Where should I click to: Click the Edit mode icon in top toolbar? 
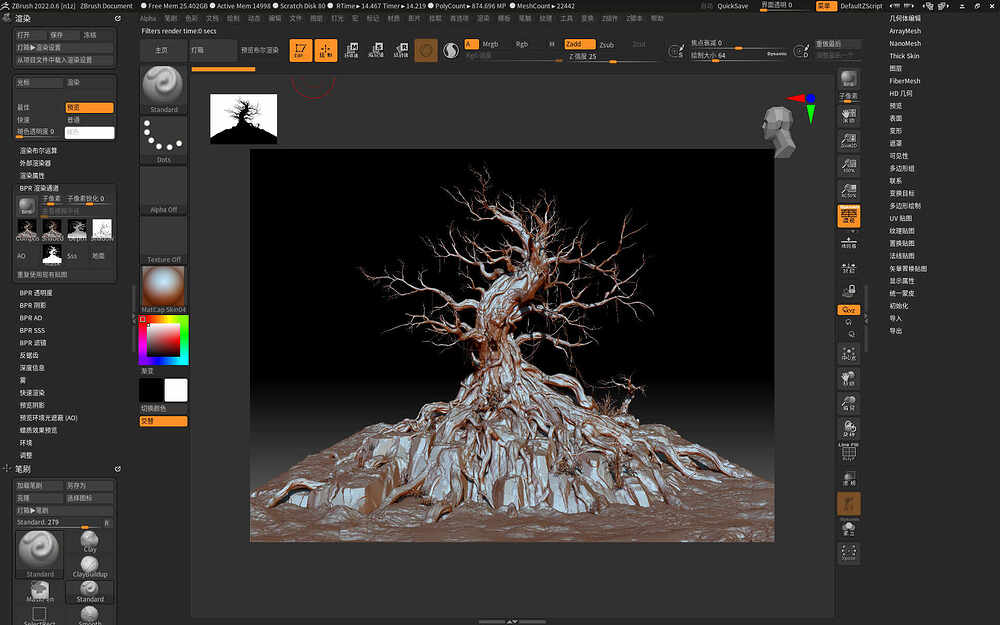coord(300,50)
